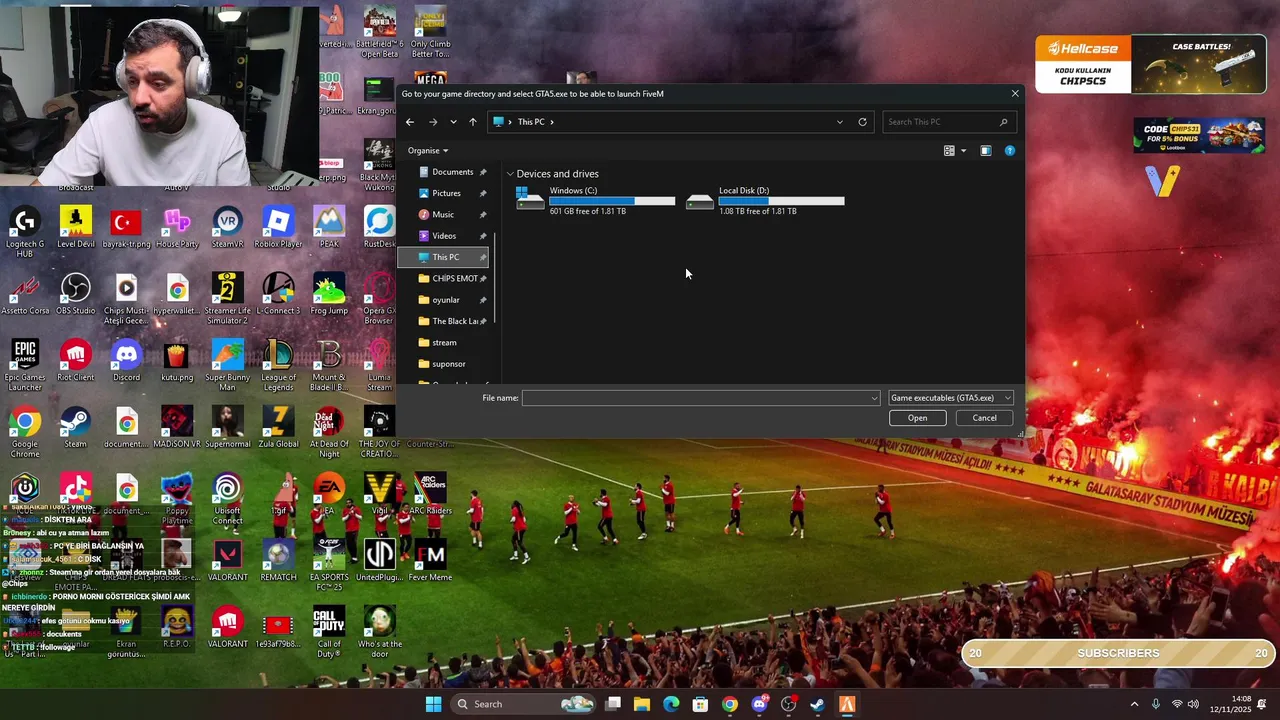The image size is (1280, 720).
Task: Go up one folder level
Action: (x=473, y=122)
